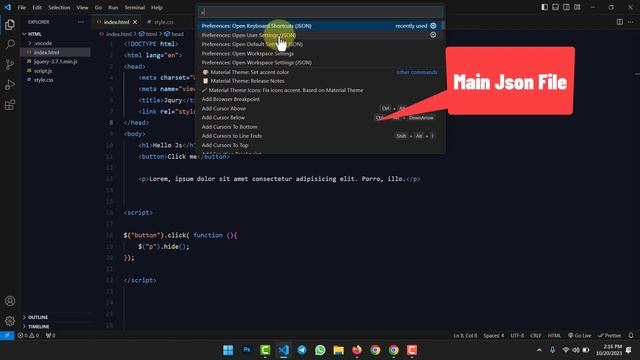Click the split editor icon

point(620,22)
